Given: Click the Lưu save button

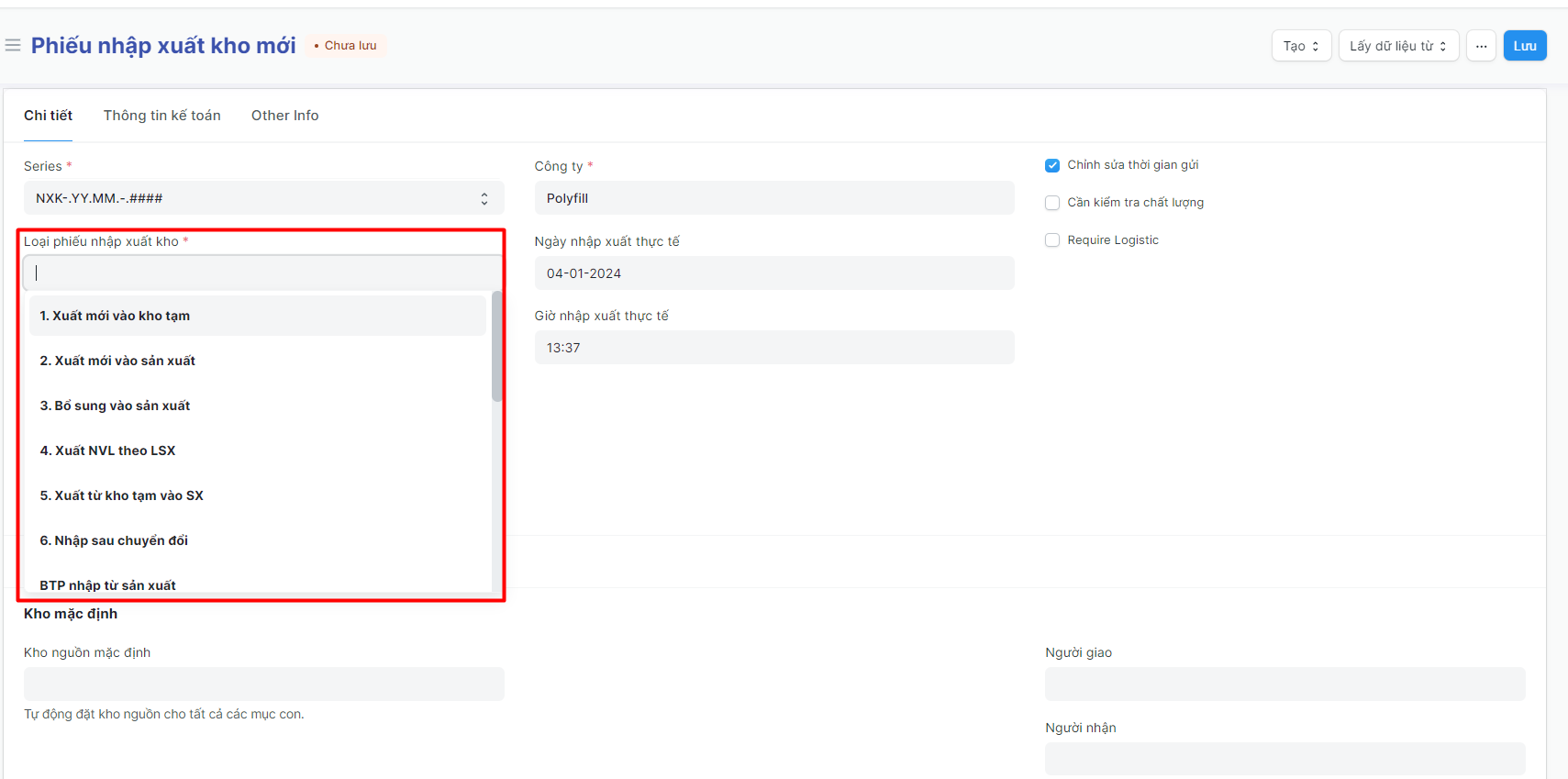Looking at the screenshot, I should (x=1524, y=46).
